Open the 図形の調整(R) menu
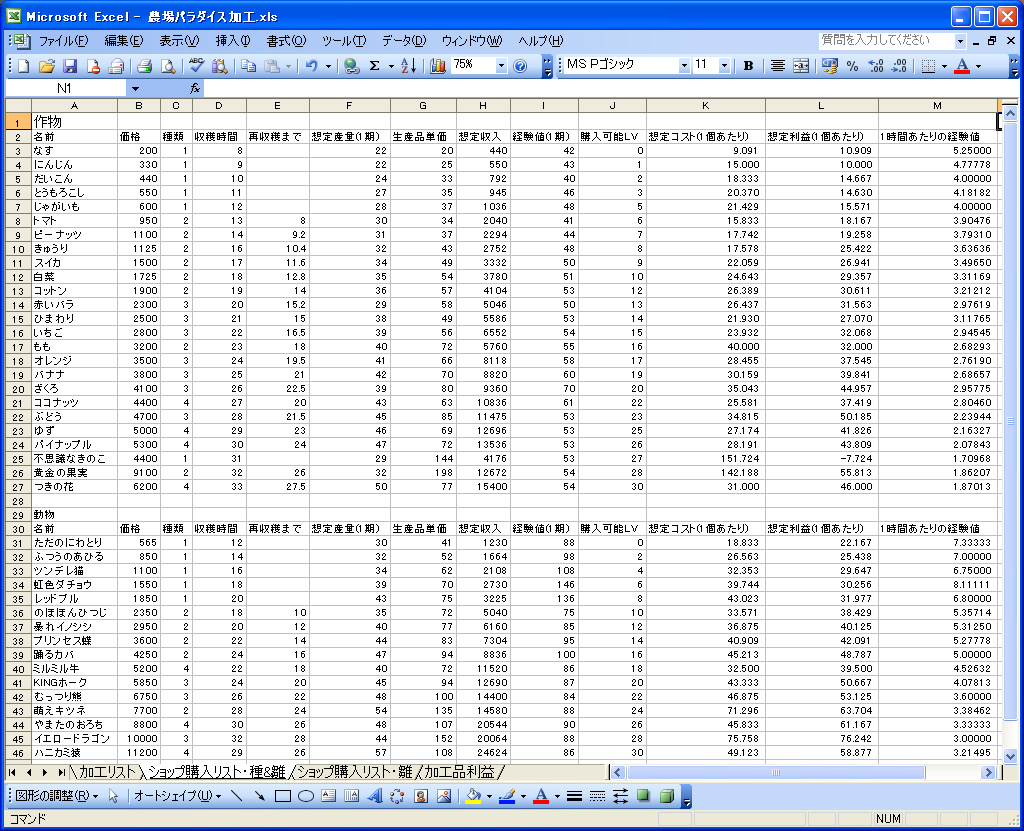Viewport: 1024px width, 831px height. point(57,796)
